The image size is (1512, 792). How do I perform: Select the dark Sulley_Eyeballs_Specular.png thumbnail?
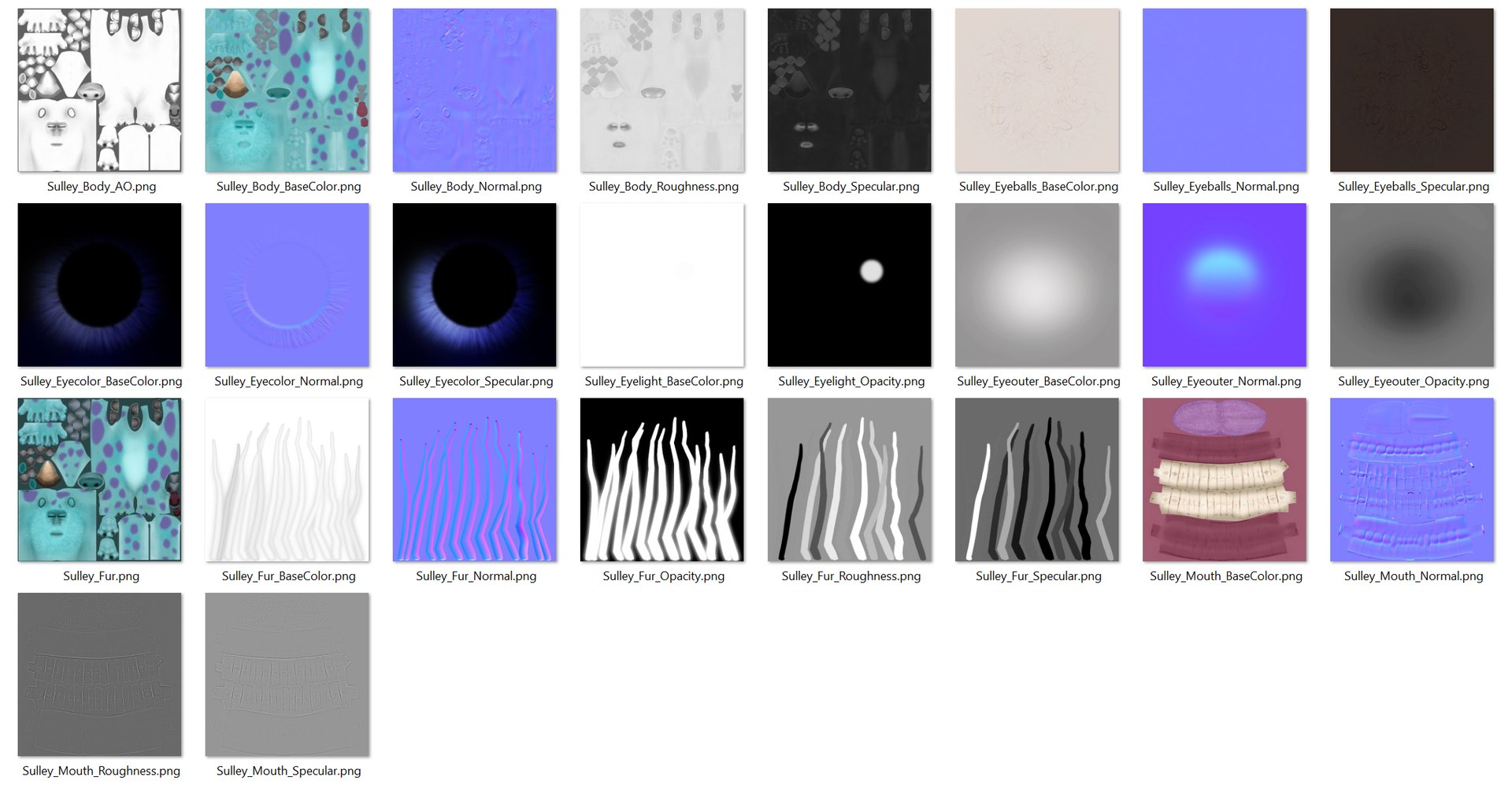click(1412, 91)
